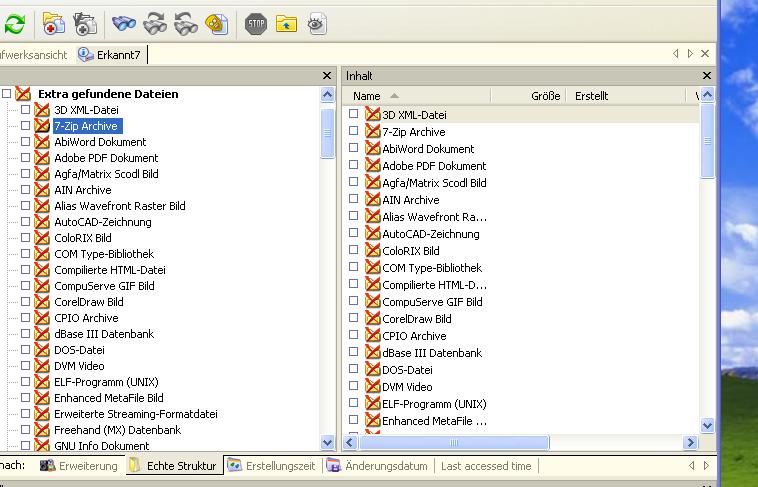
Task: Open file preview with the eye icon
Action: click(317, 24)
